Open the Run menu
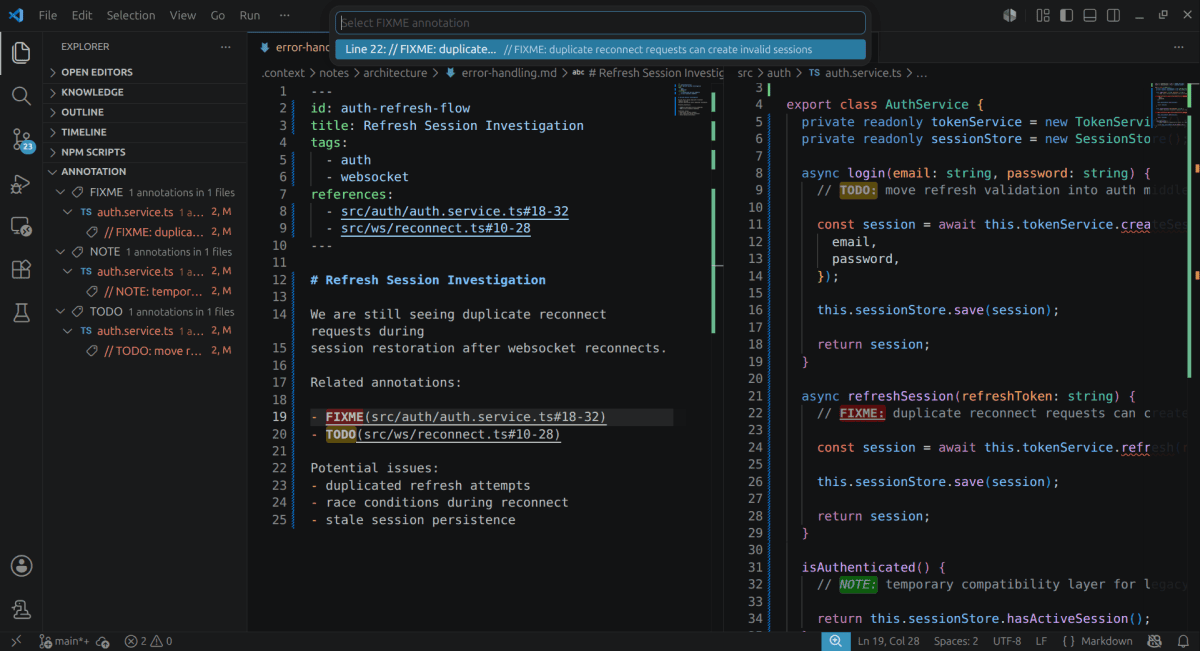 [x=250, y=15]
